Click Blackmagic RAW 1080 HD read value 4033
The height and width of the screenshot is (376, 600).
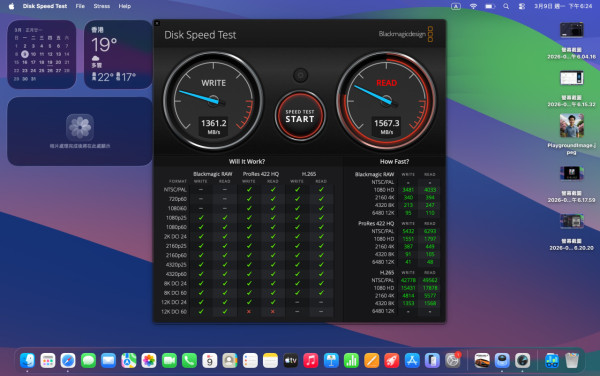point(430,190)
